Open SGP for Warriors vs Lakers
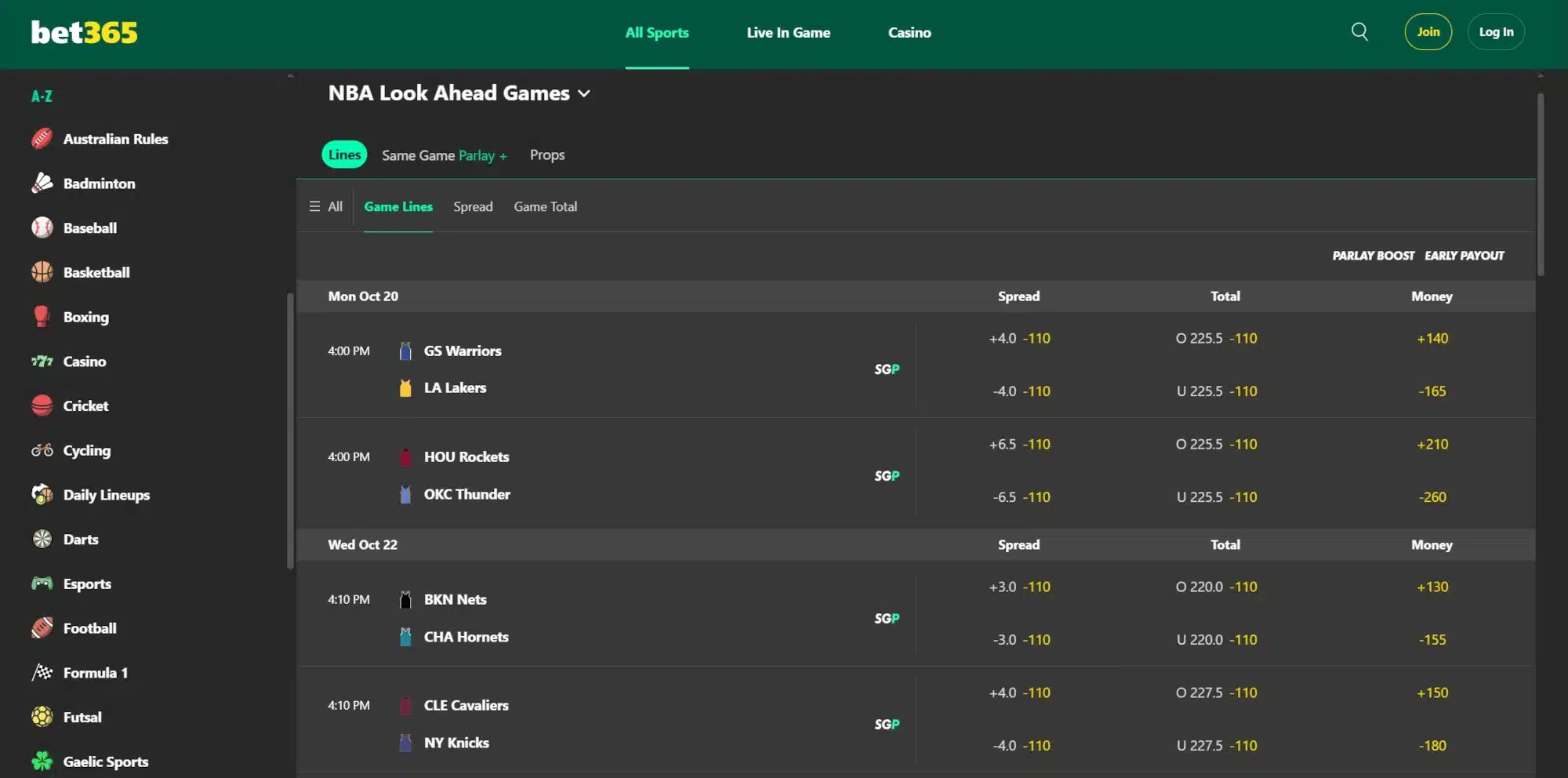 tap(887, 369)
